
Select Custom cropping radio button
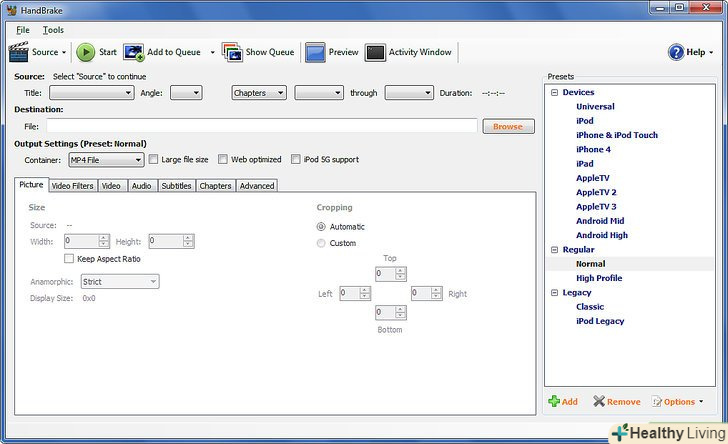click(321, 243)
